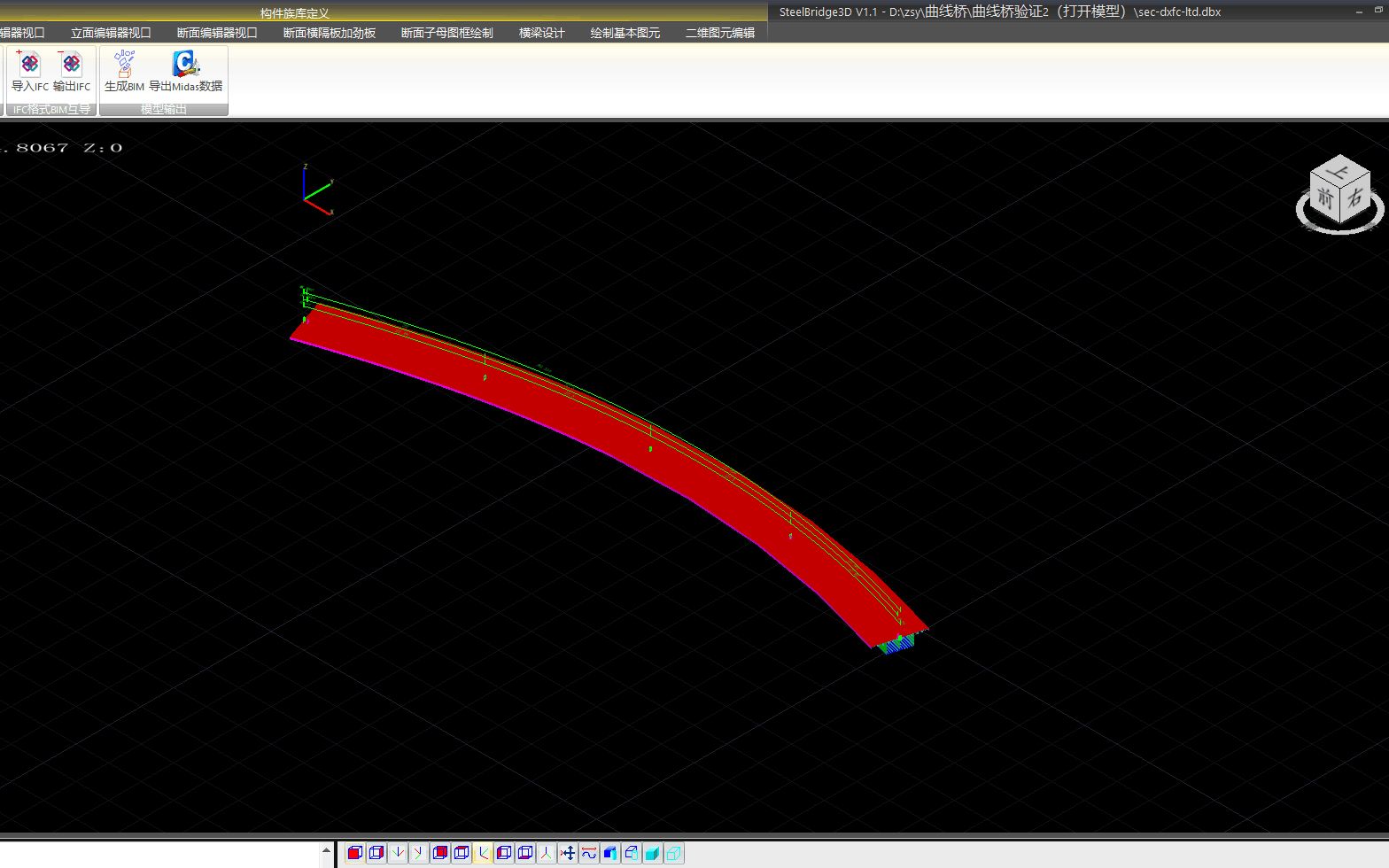
Task: Select the red front-face cube view icon
Action: [355, 853]
